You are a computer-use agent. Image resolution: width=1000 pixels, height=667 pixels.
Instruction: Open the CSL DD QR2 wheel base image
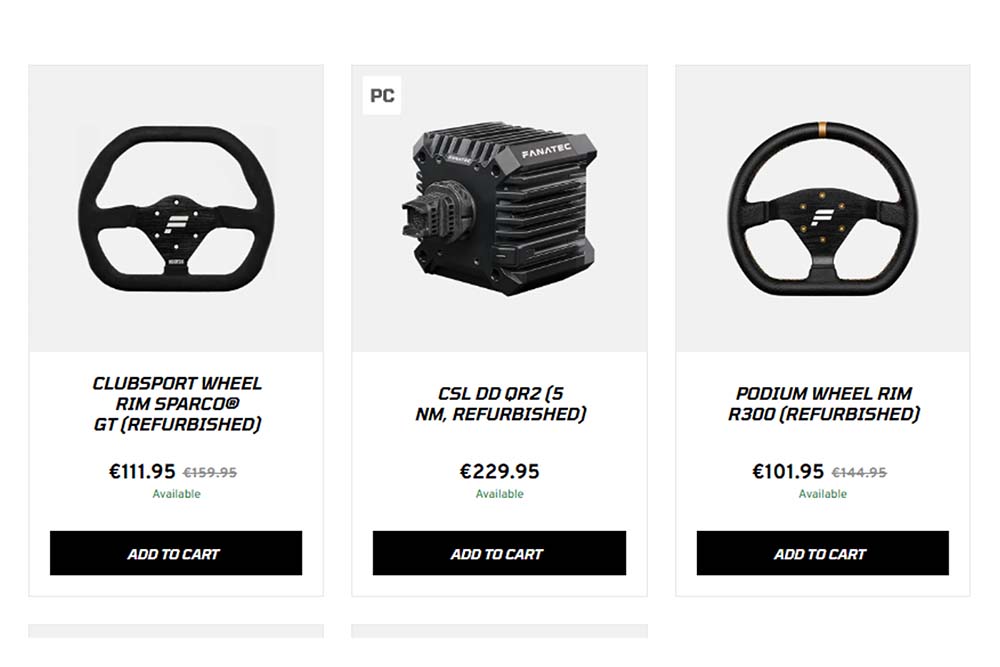[499, 208]
